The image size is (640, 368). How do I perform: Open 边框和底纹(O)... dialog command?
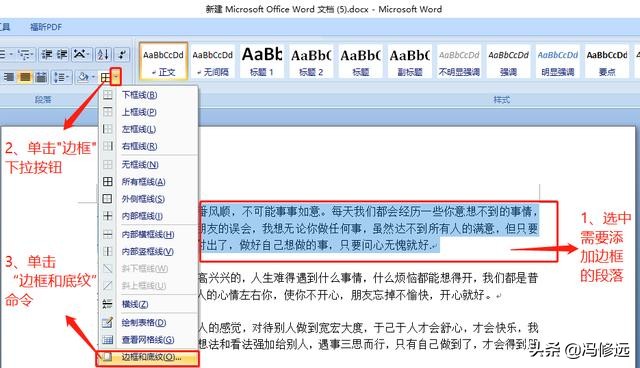point(148,357)
